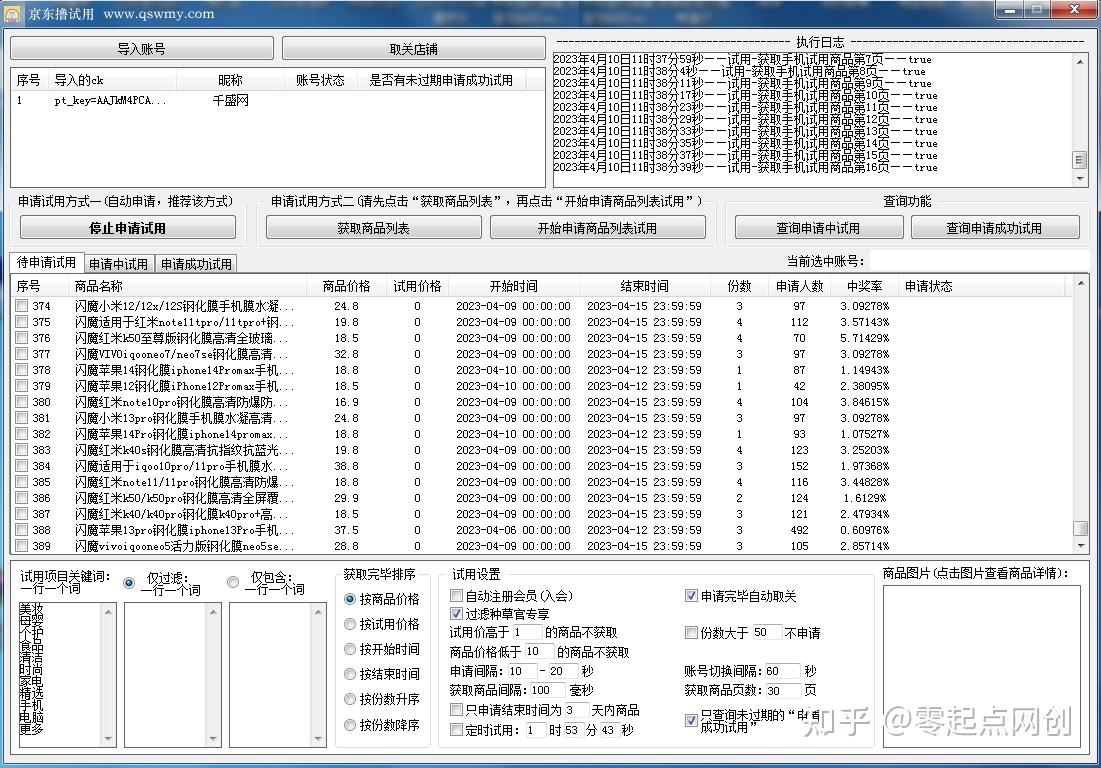Check the box for row 383

22,449
